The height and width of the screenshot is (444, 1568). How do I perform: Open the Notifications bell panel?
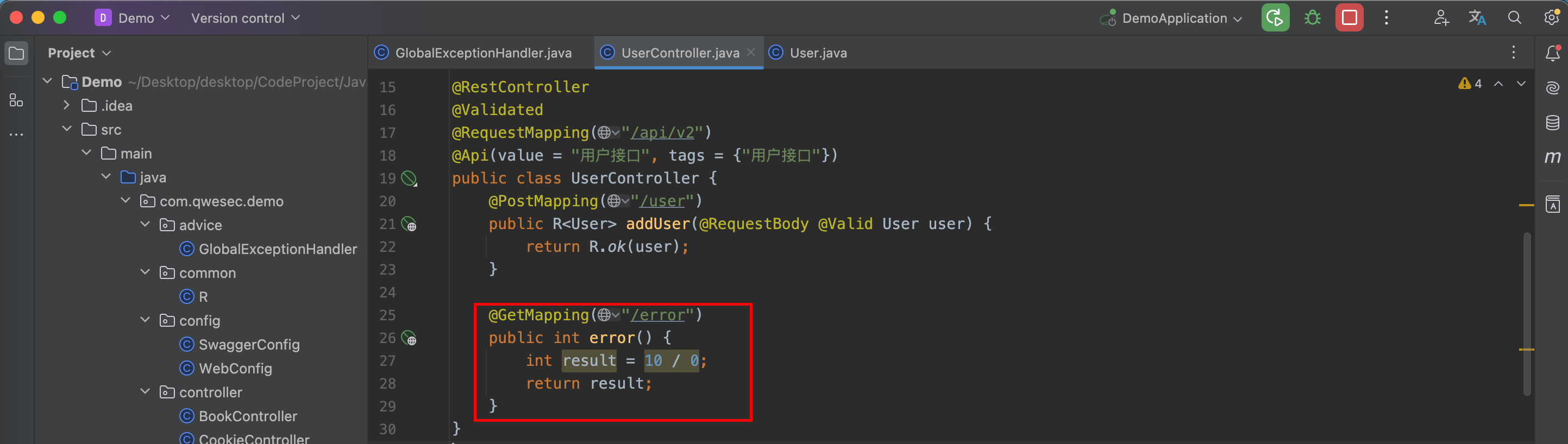[x=1552, y=54]
